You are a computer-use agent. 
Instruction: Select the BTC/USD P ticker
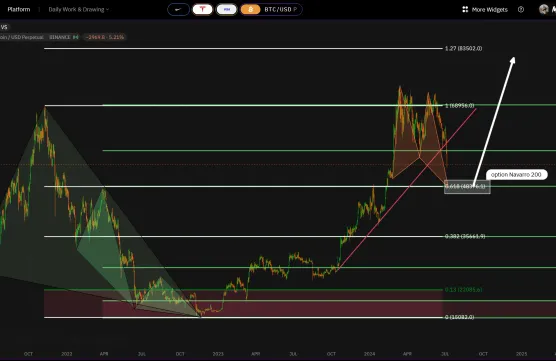[271, 10]
